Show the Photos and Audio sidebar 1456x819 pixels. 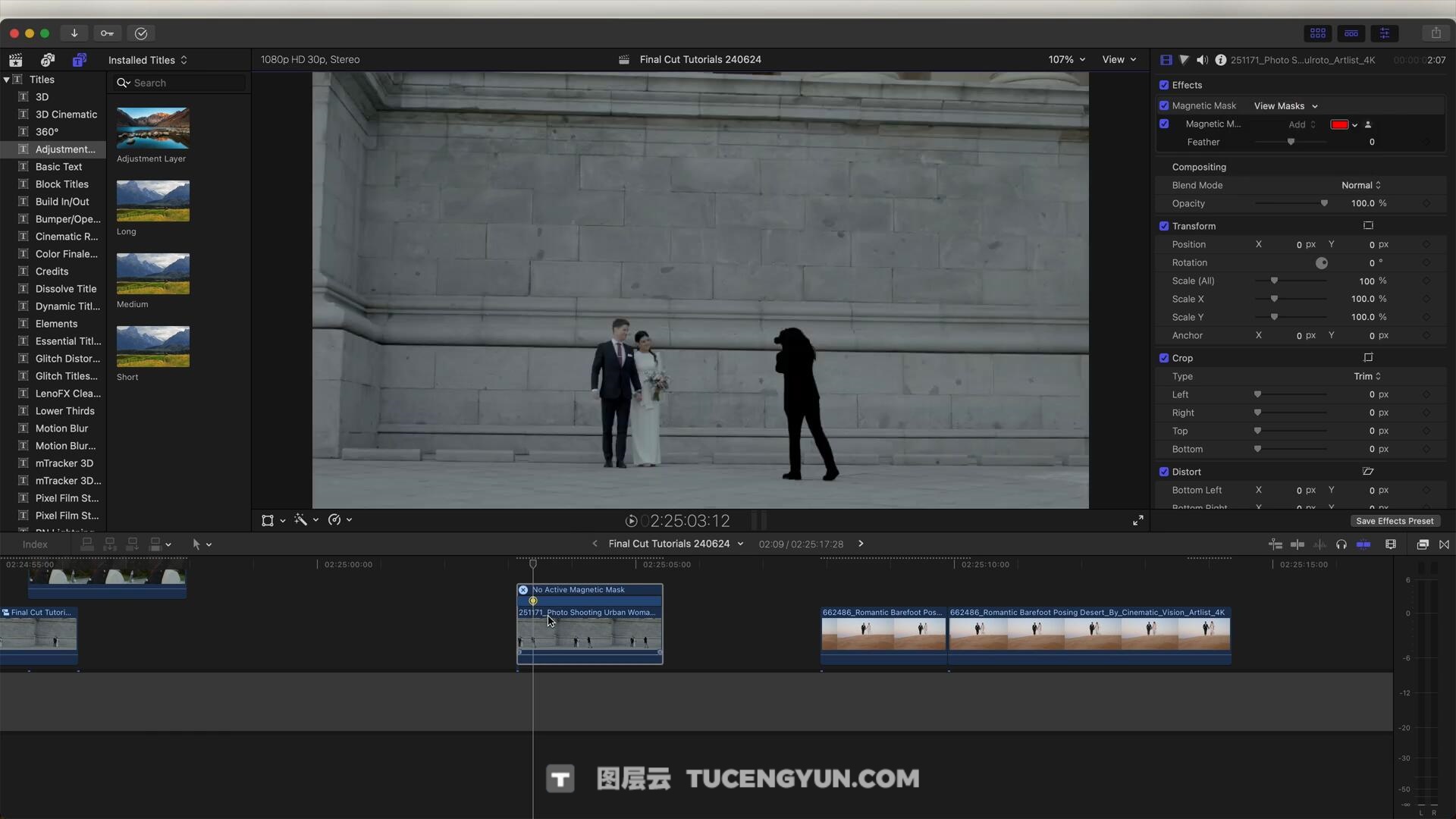pyautogui.click(x=48, y=60)
